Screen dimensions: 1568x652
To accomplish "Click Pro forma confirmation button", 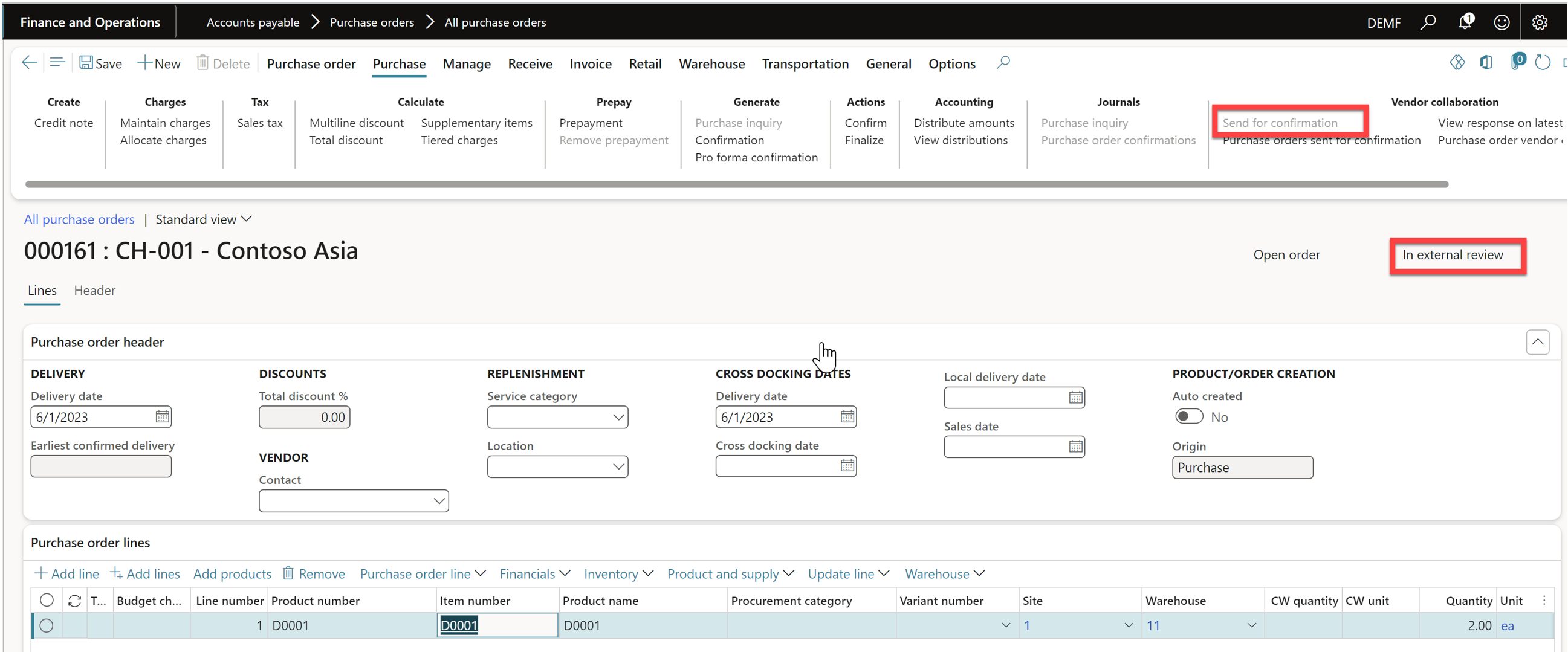I will pyautogui.click(x=756, y=158).
